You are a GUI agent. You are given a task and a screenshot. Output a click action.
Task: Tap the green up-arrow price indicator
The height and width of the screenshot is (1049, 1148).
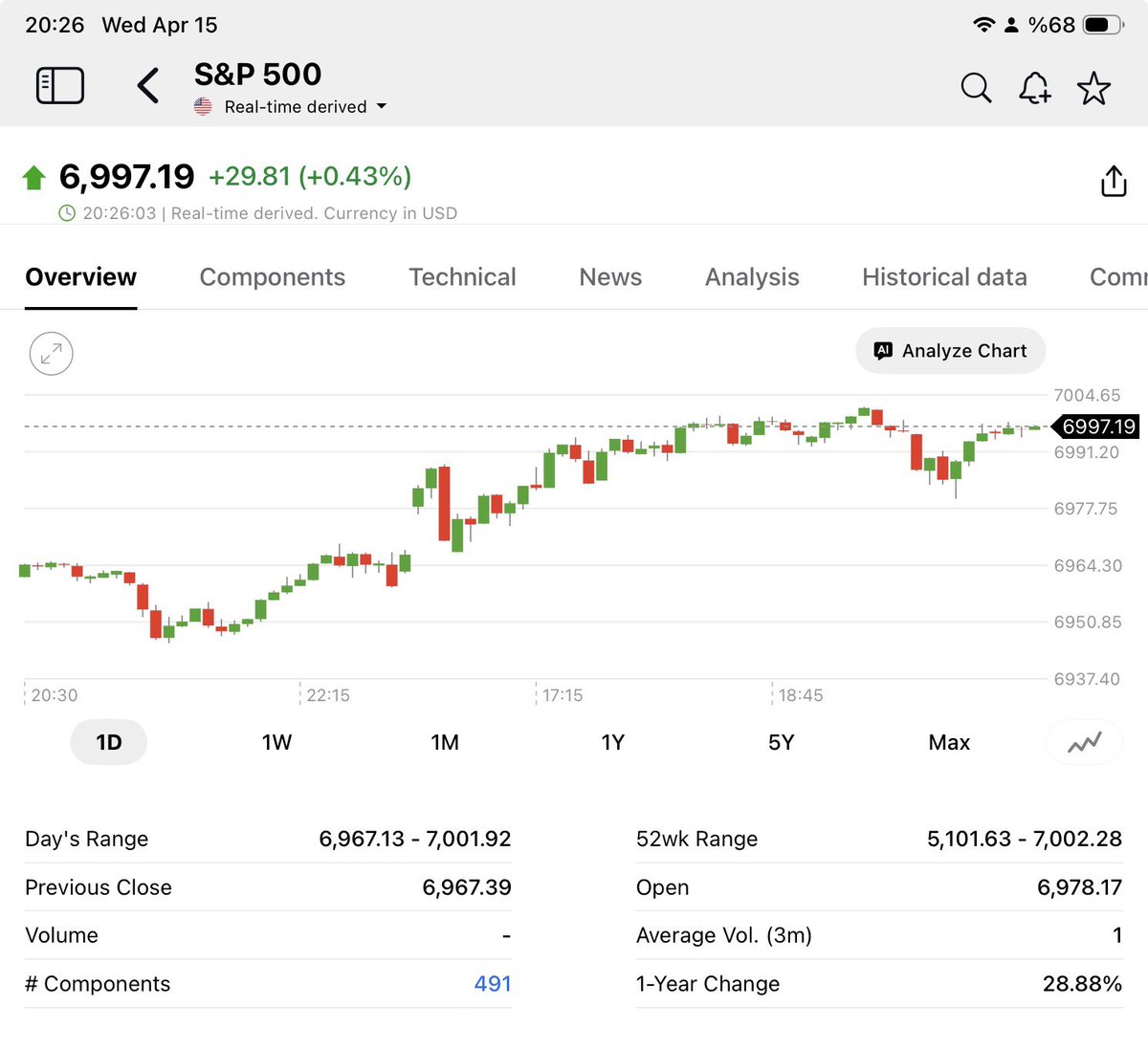pos(33,177)
